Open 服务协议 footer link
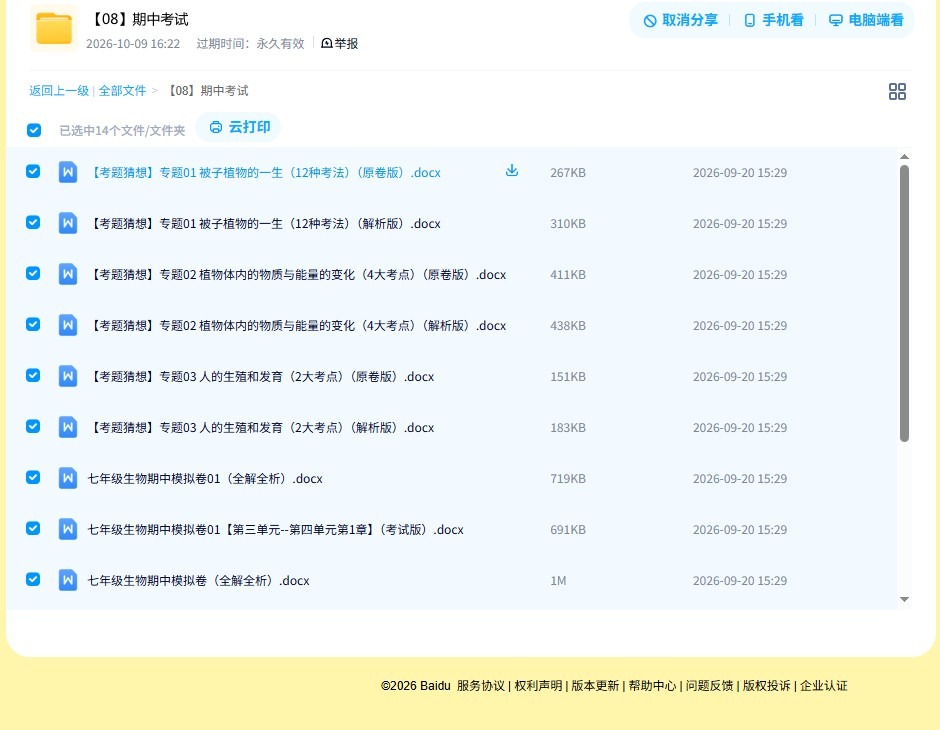The height and width of the screenshot is (730, 940). click(481, 686)
